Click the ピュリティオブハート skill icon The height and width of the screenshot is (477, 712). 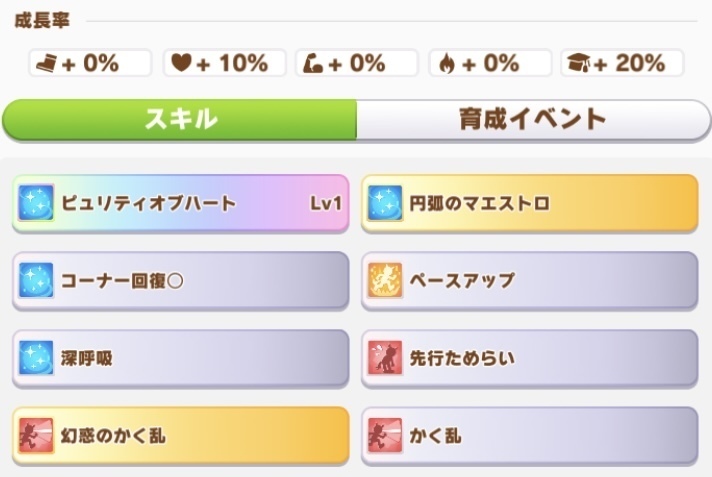(36, 204)
